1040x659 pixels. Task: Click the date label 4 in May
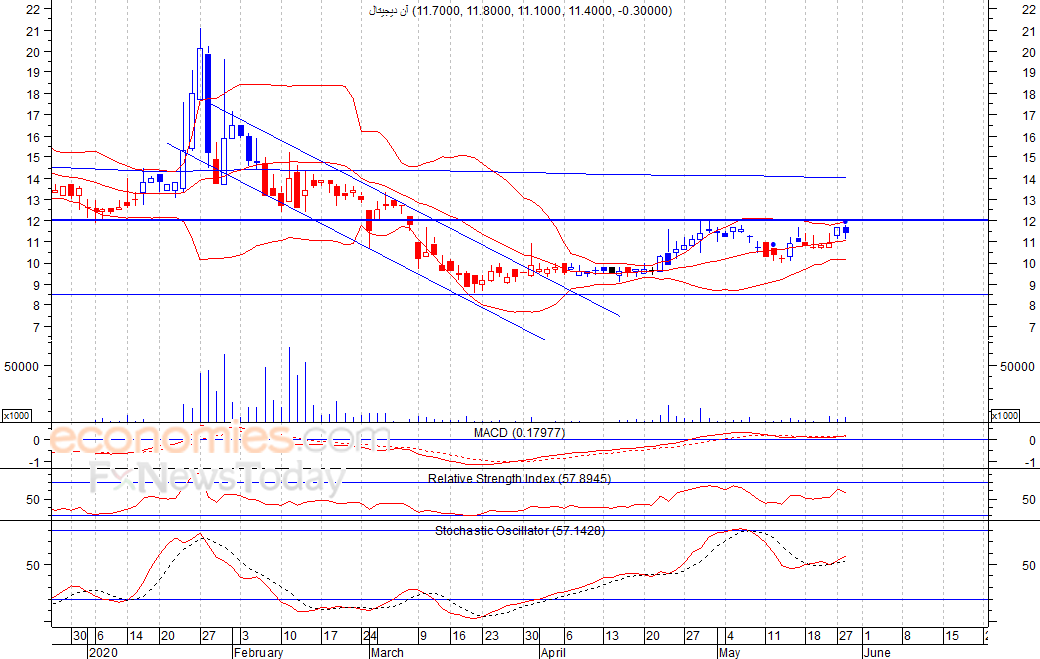click(730, 636)
